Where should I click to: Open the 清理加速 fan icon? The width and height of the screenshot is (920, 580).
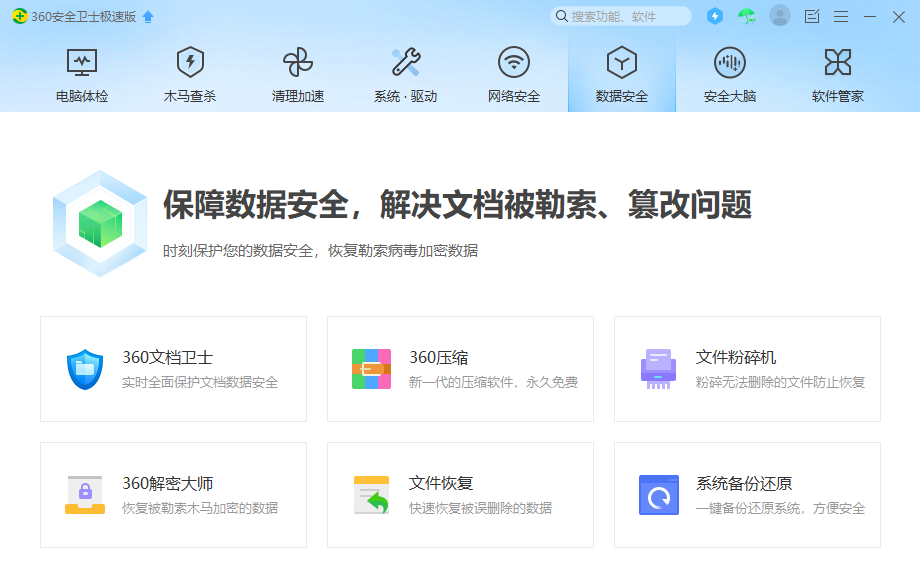coord(297,62)
